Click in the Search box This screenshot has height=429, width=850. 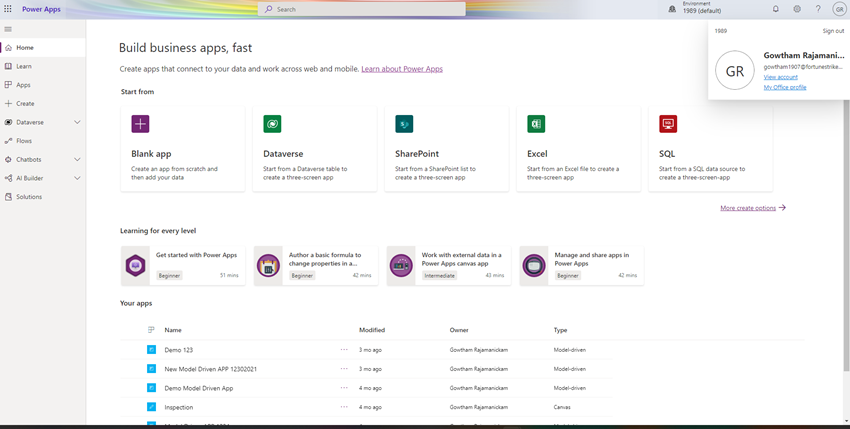pyautogui.click(x=365, y=9)
